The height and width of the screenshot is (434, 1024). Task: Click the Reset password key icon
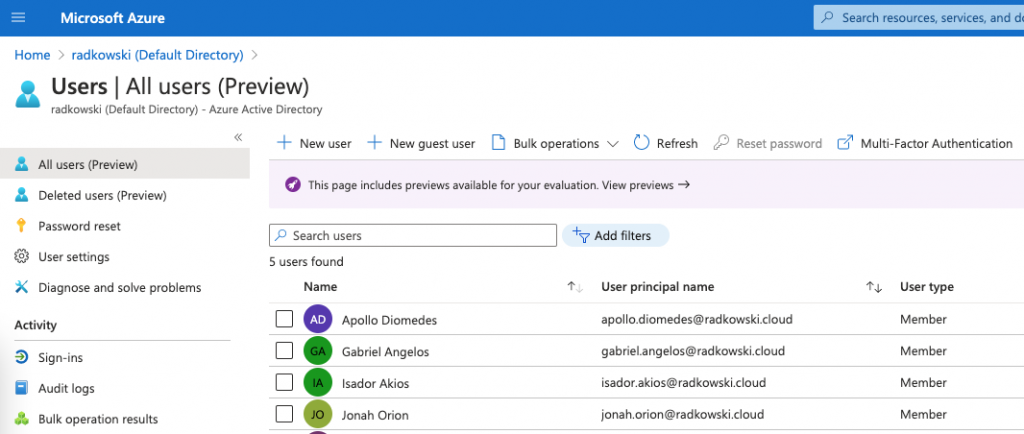coord(721,143)
